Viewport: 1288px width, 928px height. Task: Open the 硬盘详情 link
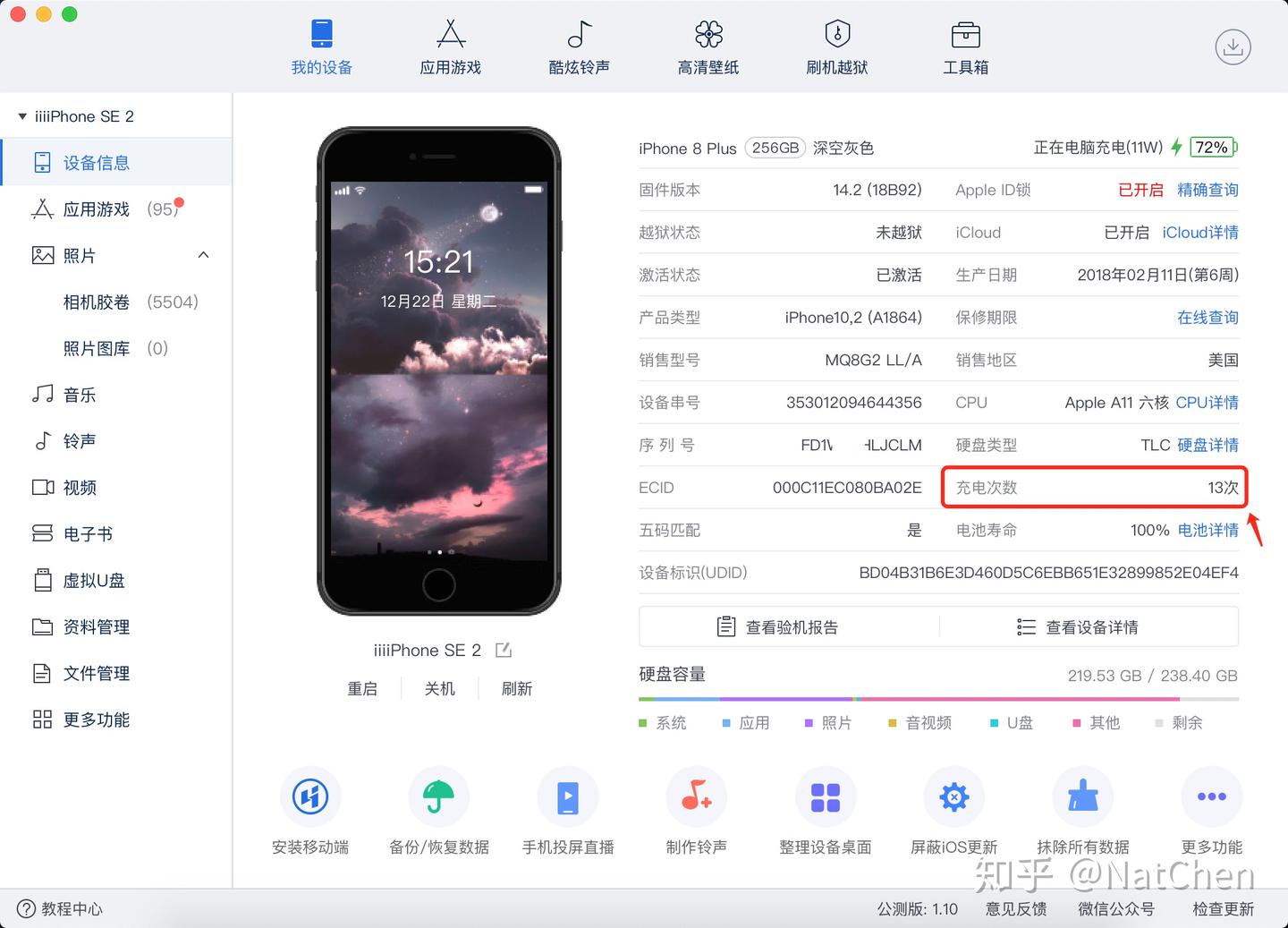(1207, 445)
